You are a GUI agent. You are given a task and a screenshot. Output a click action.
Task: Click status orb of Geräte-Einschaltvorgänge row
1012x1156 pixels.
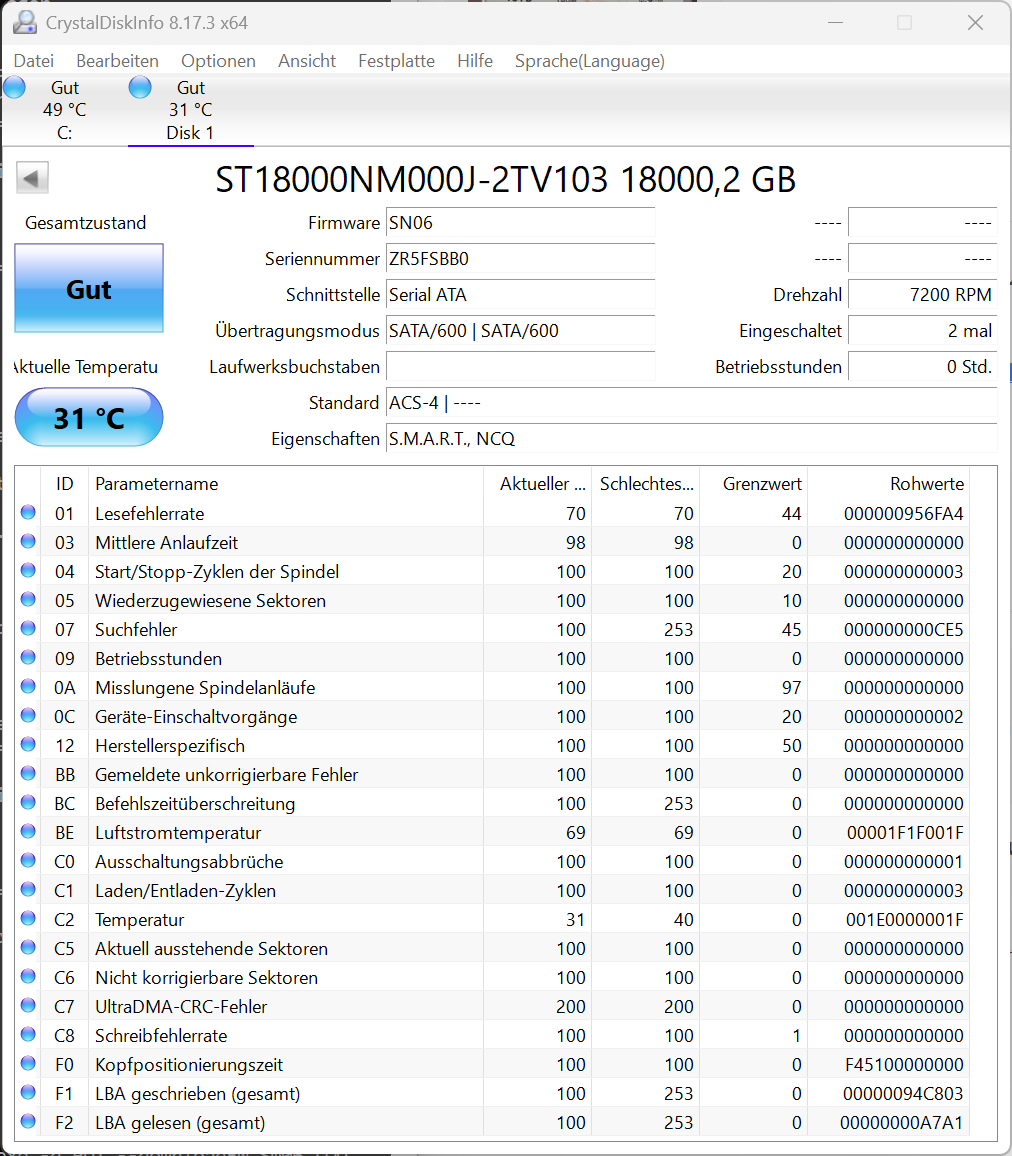(x=28, y=715)
